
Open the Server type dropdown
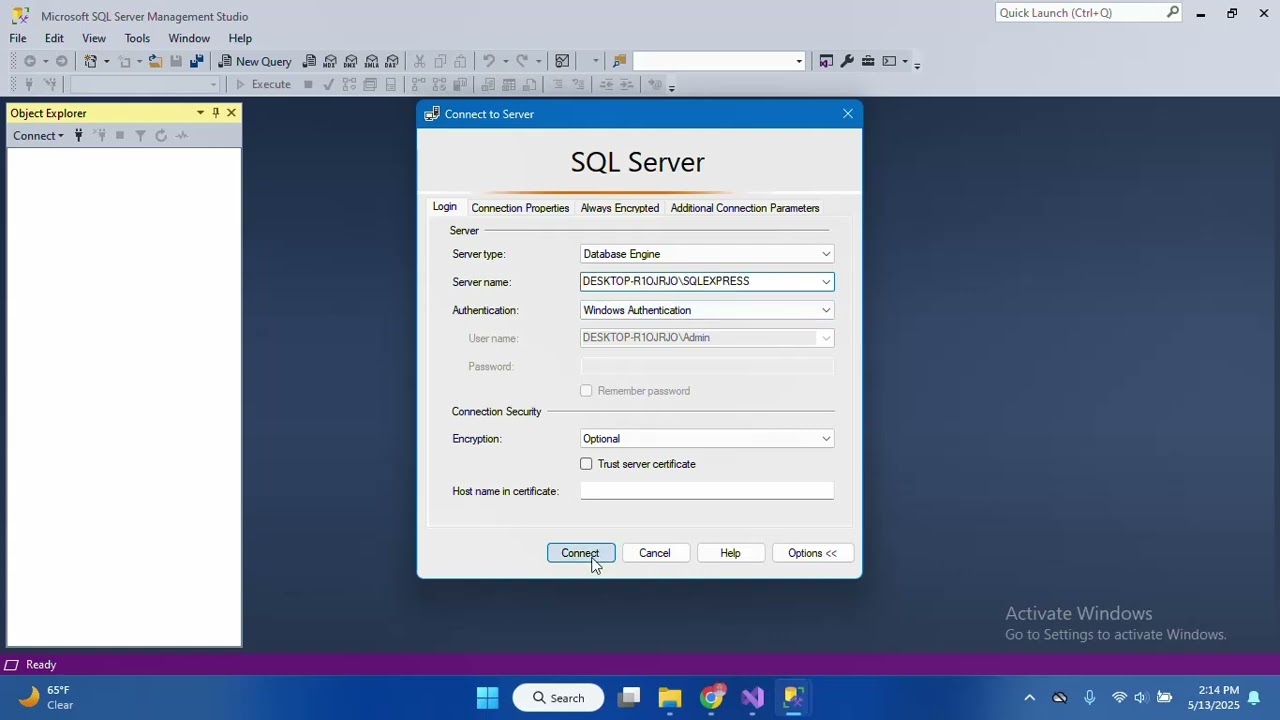pos(826,254)
